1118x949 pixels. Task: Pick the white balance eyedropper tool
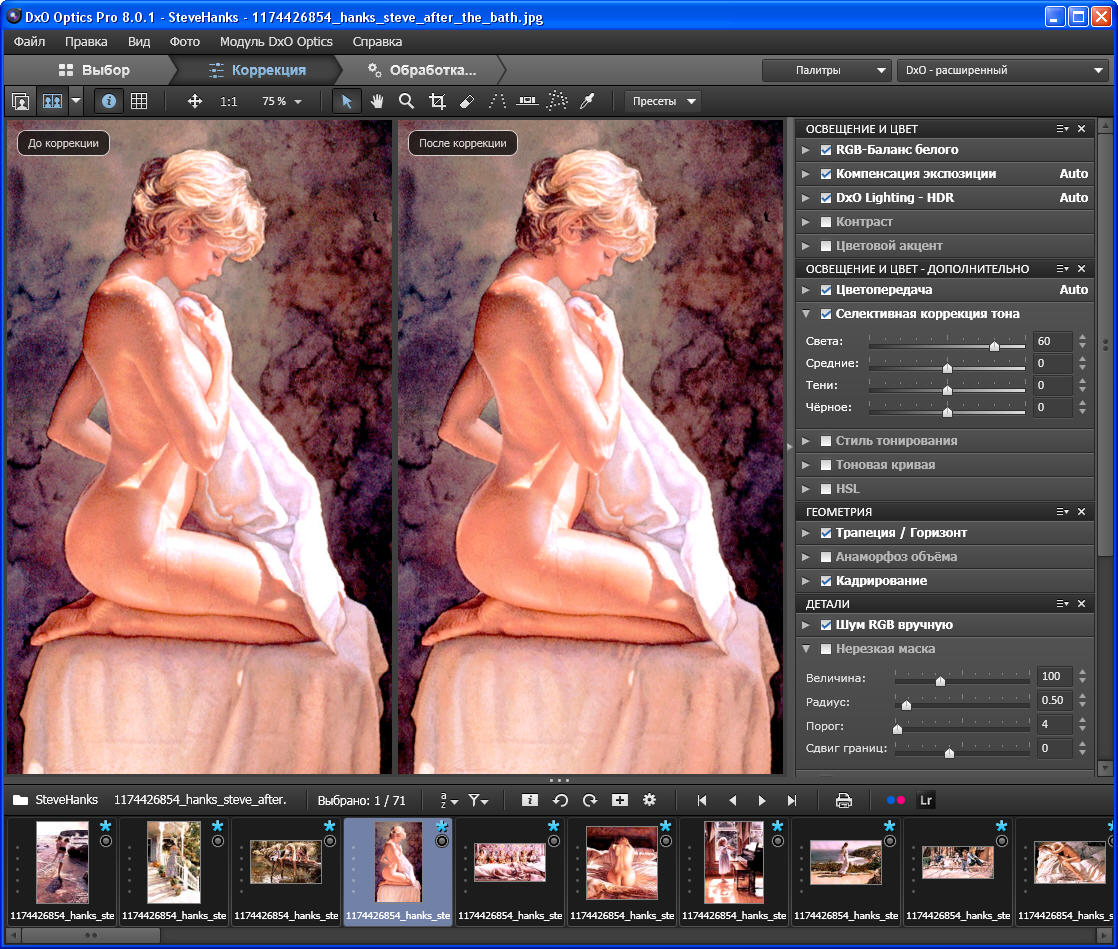point(588,101)
